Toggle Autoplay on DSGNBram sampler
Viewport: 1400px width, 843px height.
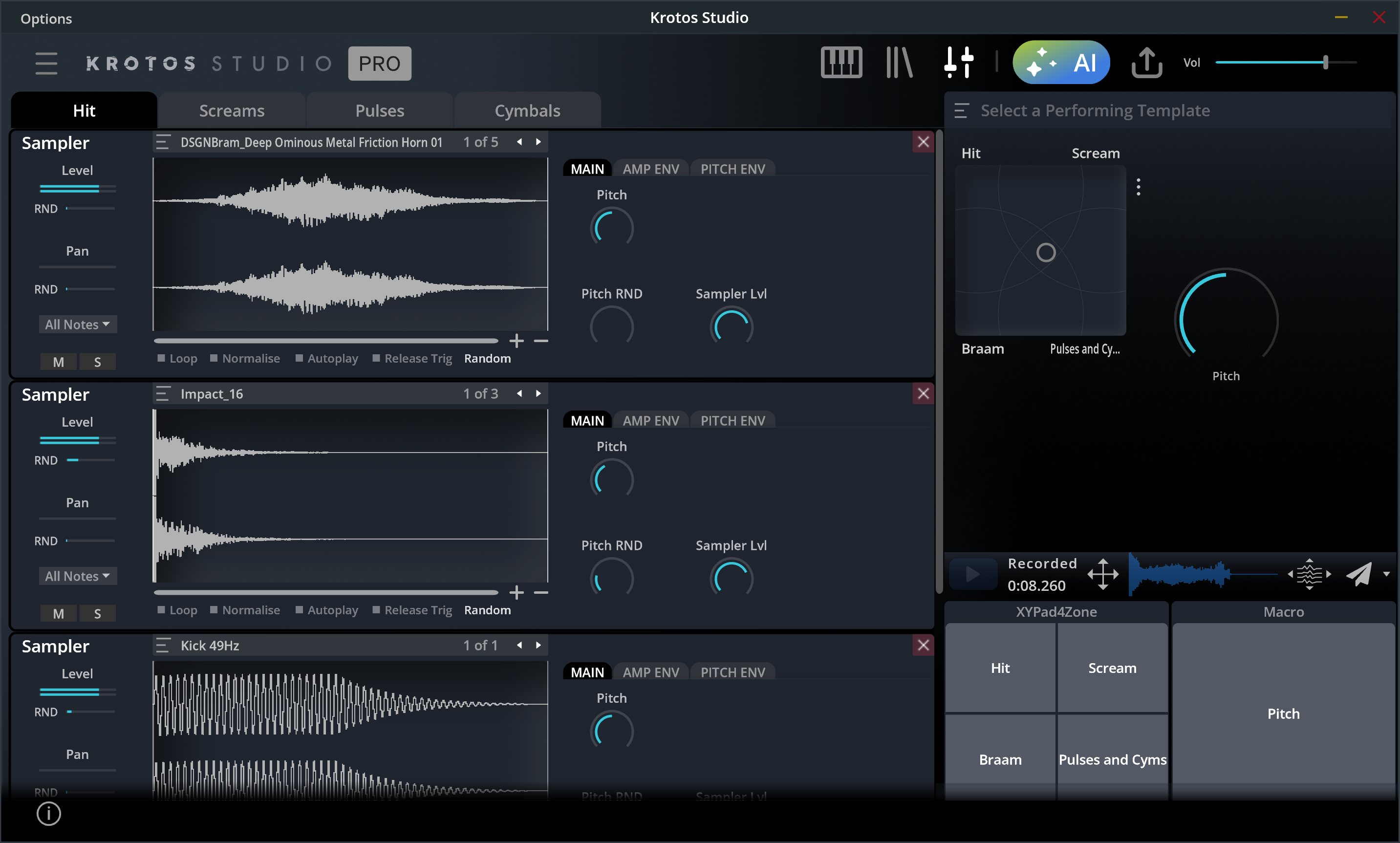pos(326,358)
